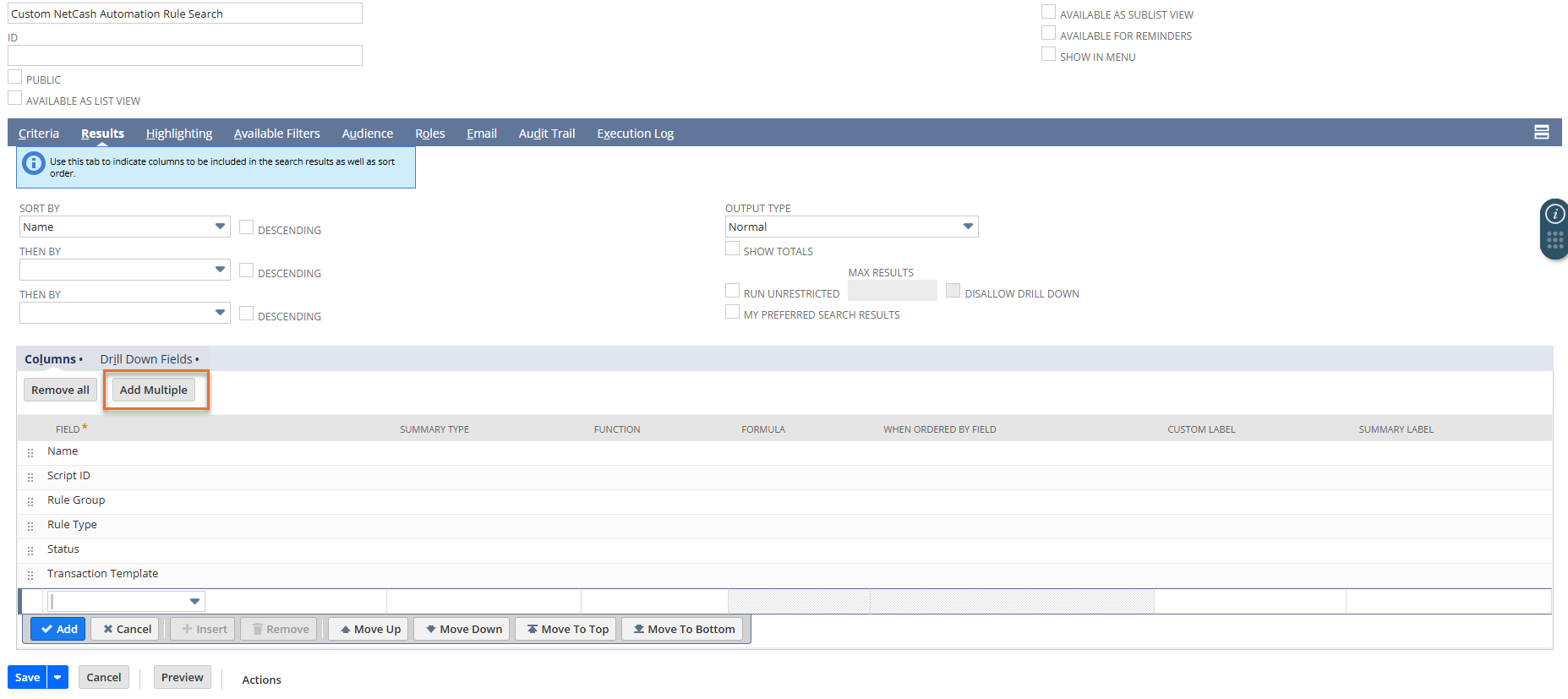The image size is (1568, 699).
Task: Click the search ID input field
Action: click(184, 56)
